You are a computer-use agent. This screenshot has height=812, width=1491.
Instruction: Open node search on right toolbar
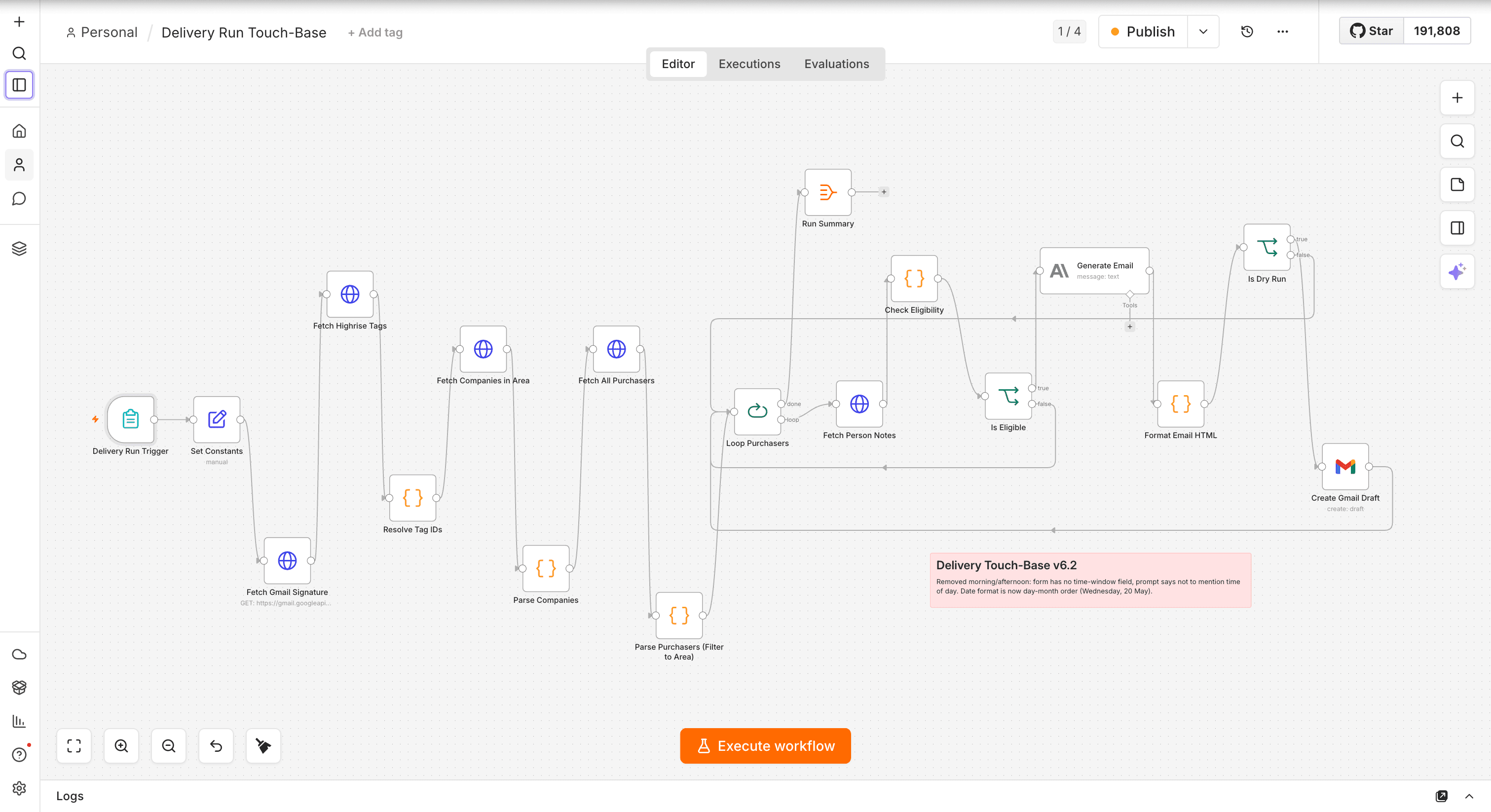coord(1457,141)
